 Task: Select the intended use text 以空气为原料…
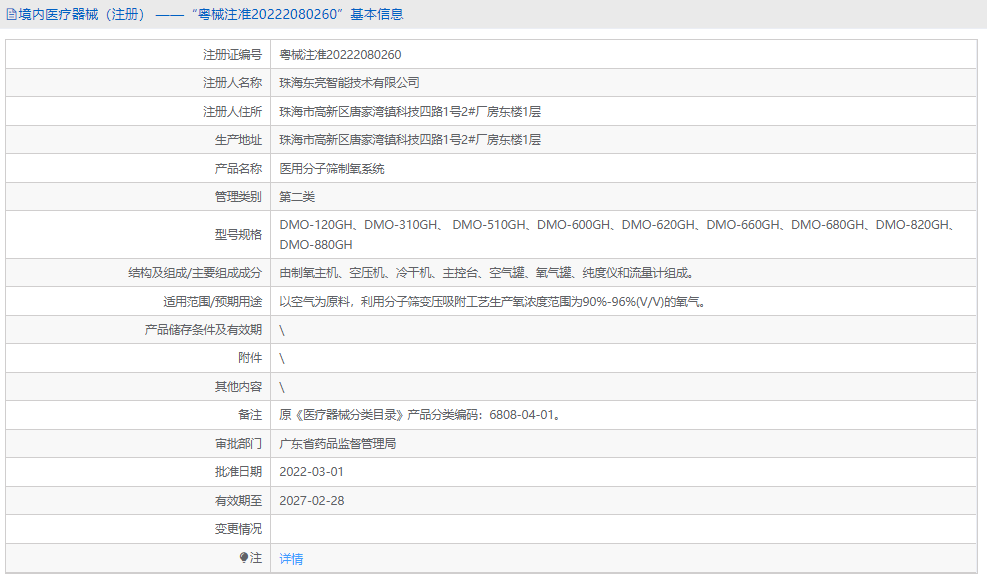pos(494,302)
